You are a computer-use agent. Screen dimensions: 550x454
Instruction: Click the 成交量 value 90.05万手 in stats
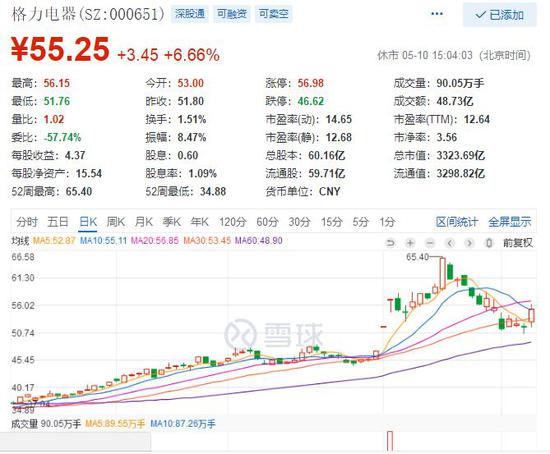click(x=460, y=84)
